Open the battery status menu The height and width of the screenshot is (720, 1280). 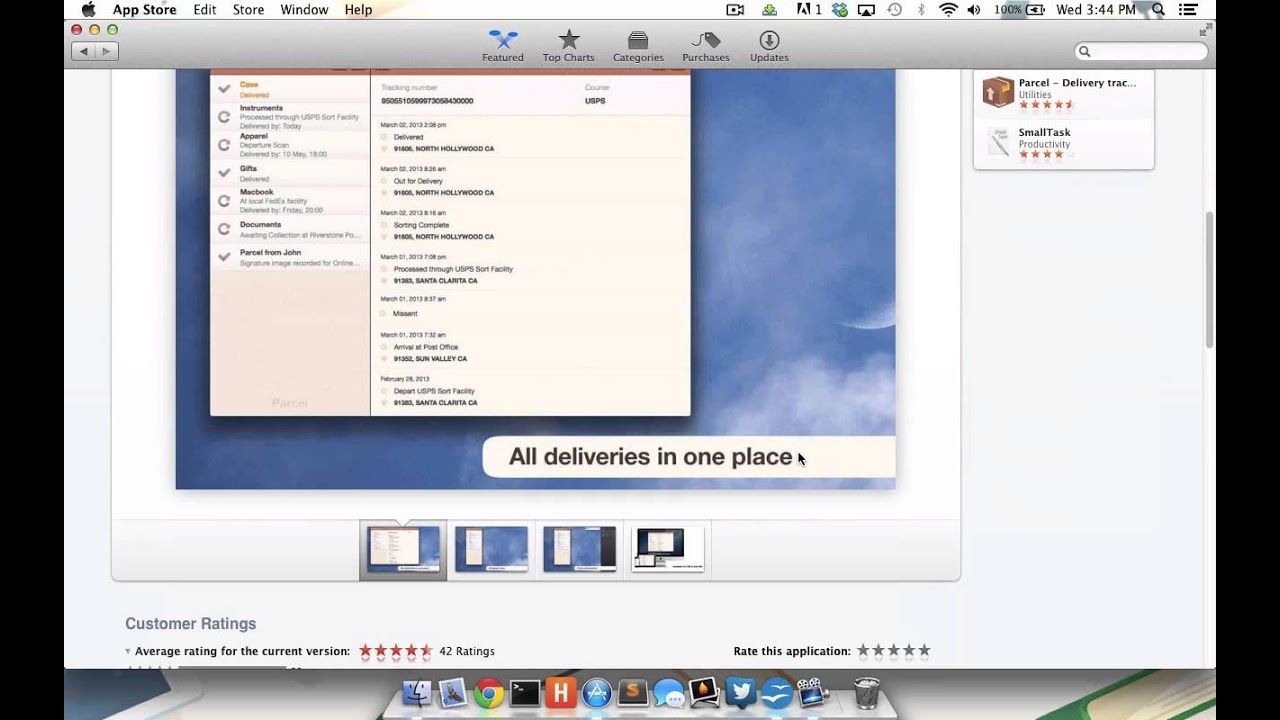coord(1020,9)
